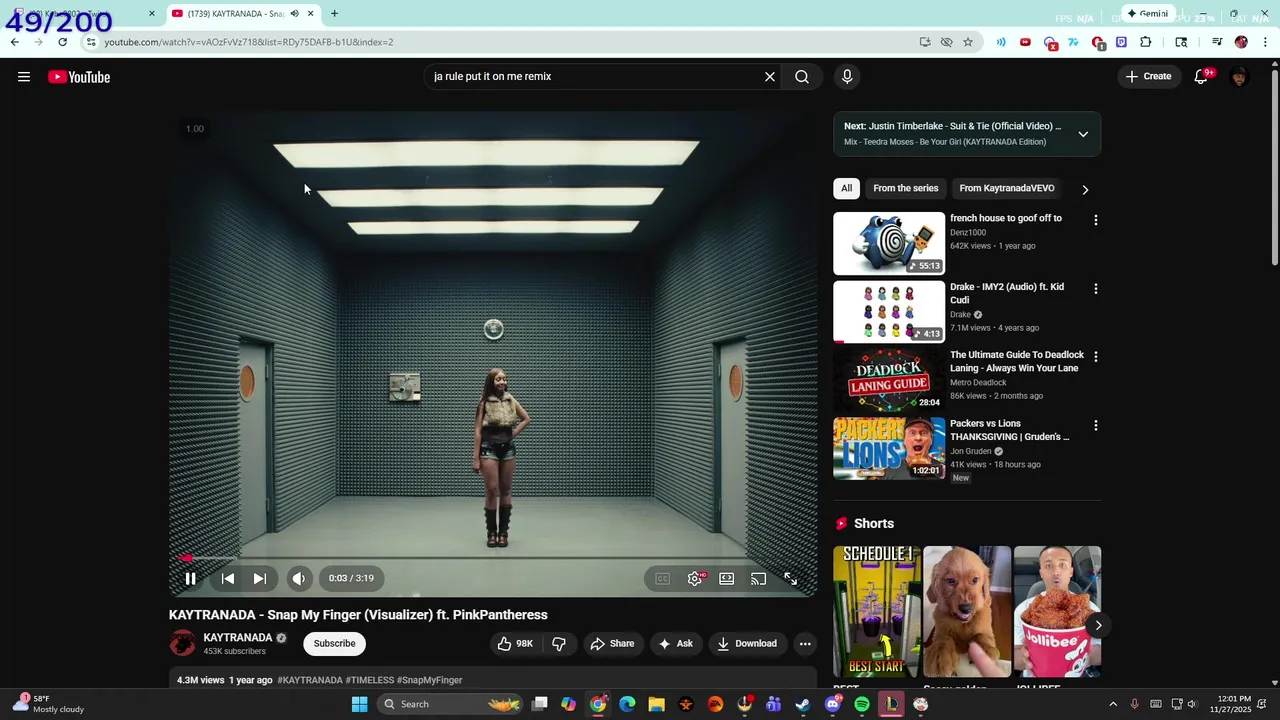
Task: Open options for Packers vs Lions video
Action: 1095,425
